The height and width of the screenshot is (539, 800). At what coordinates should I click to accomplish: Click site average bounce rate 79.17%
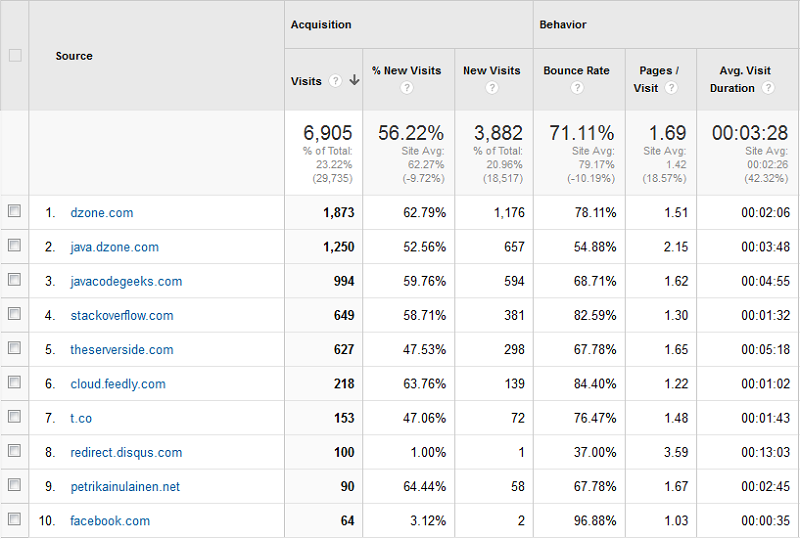(597, 165)
